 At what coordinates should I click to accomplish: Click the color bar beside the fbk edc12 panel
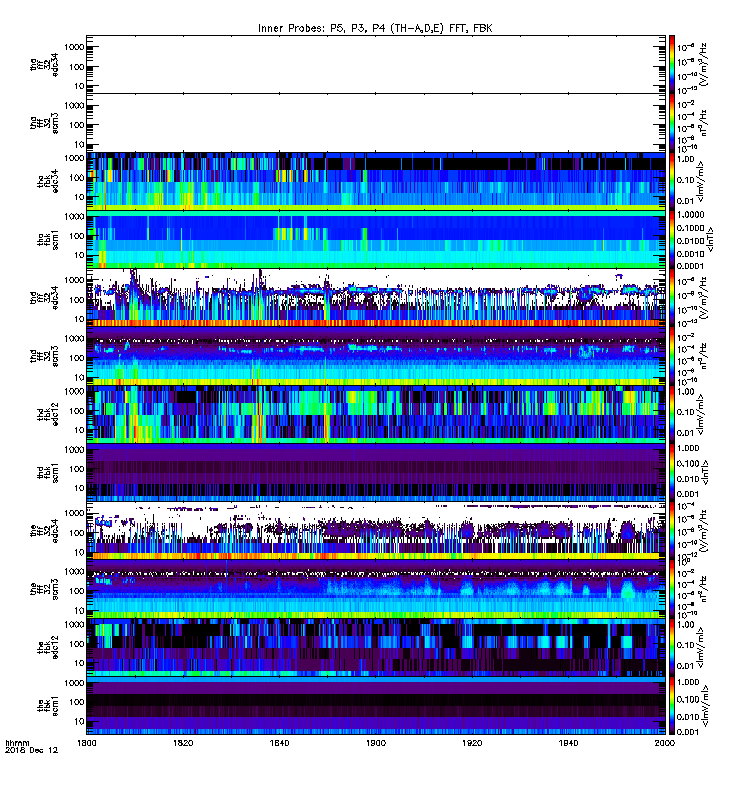click(x=672, y=647)
